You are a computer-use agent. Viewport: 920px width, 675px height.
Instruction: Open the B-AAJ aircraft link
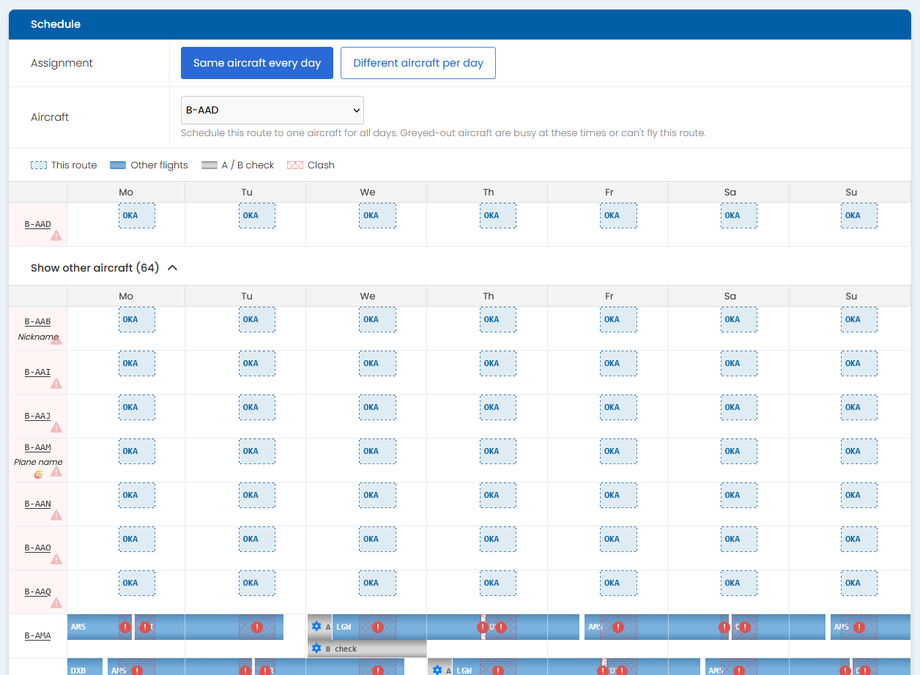(x=38, y=416)
